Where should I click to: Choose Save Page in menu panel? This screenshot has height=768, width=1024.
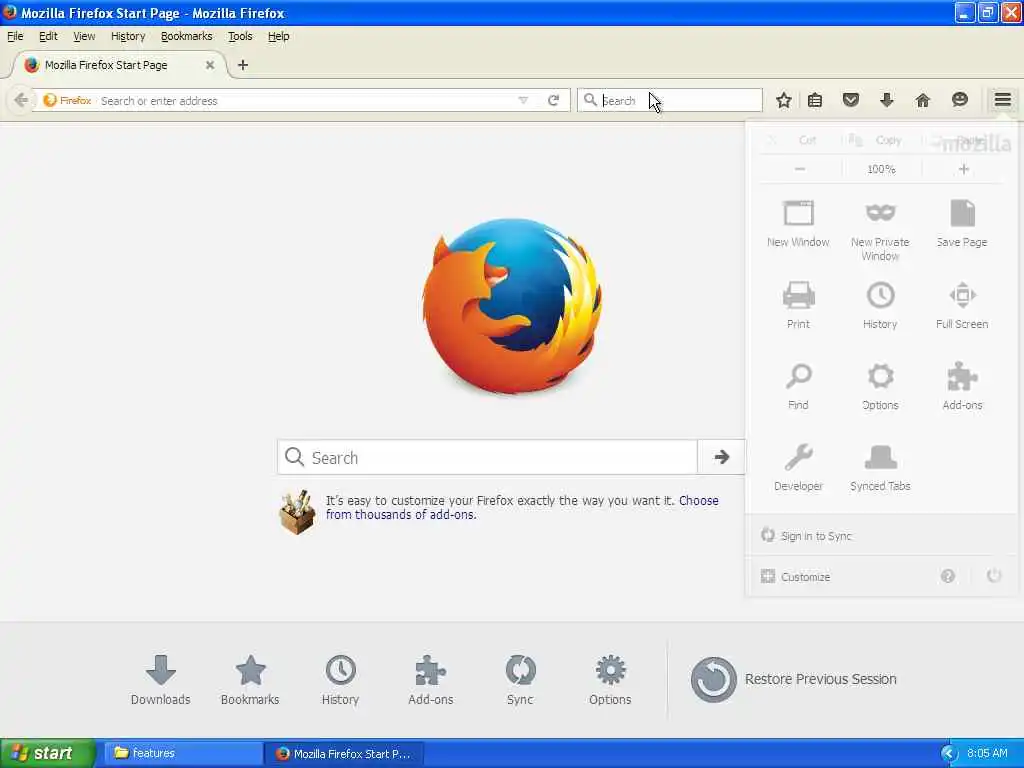click(x=962, y=224)
